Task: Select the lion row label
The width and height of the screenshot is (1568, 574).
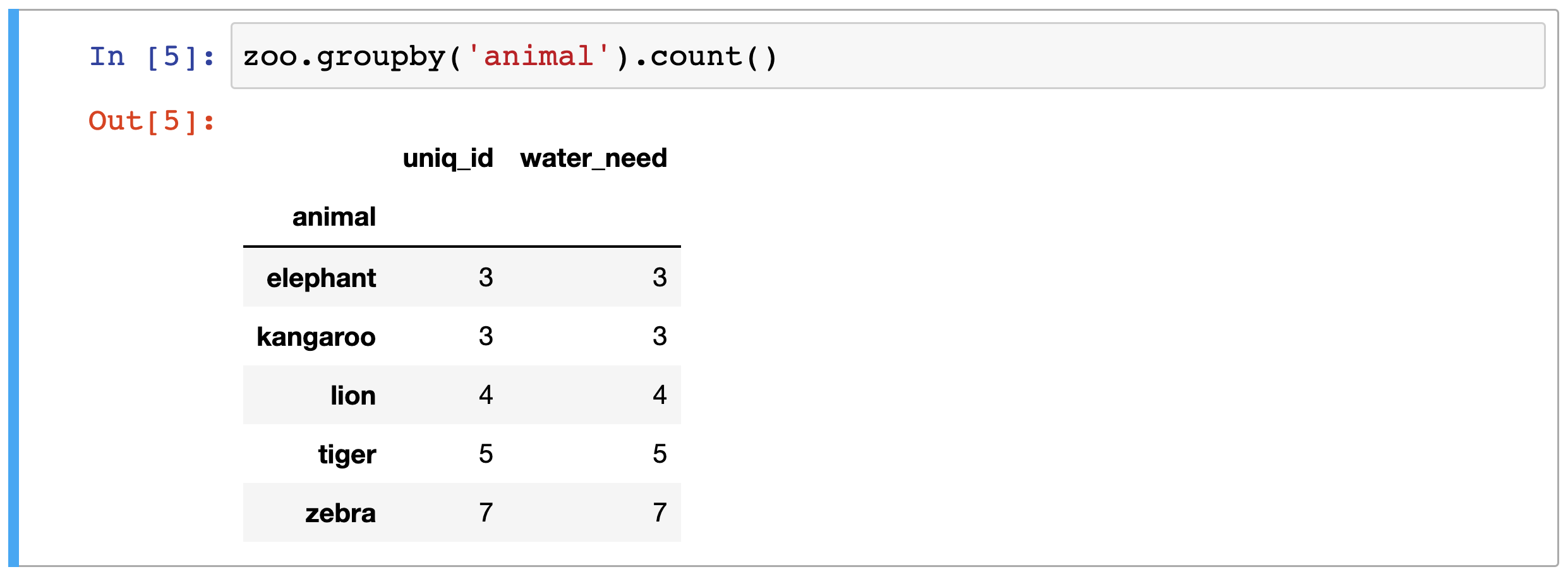Action: 353,395
